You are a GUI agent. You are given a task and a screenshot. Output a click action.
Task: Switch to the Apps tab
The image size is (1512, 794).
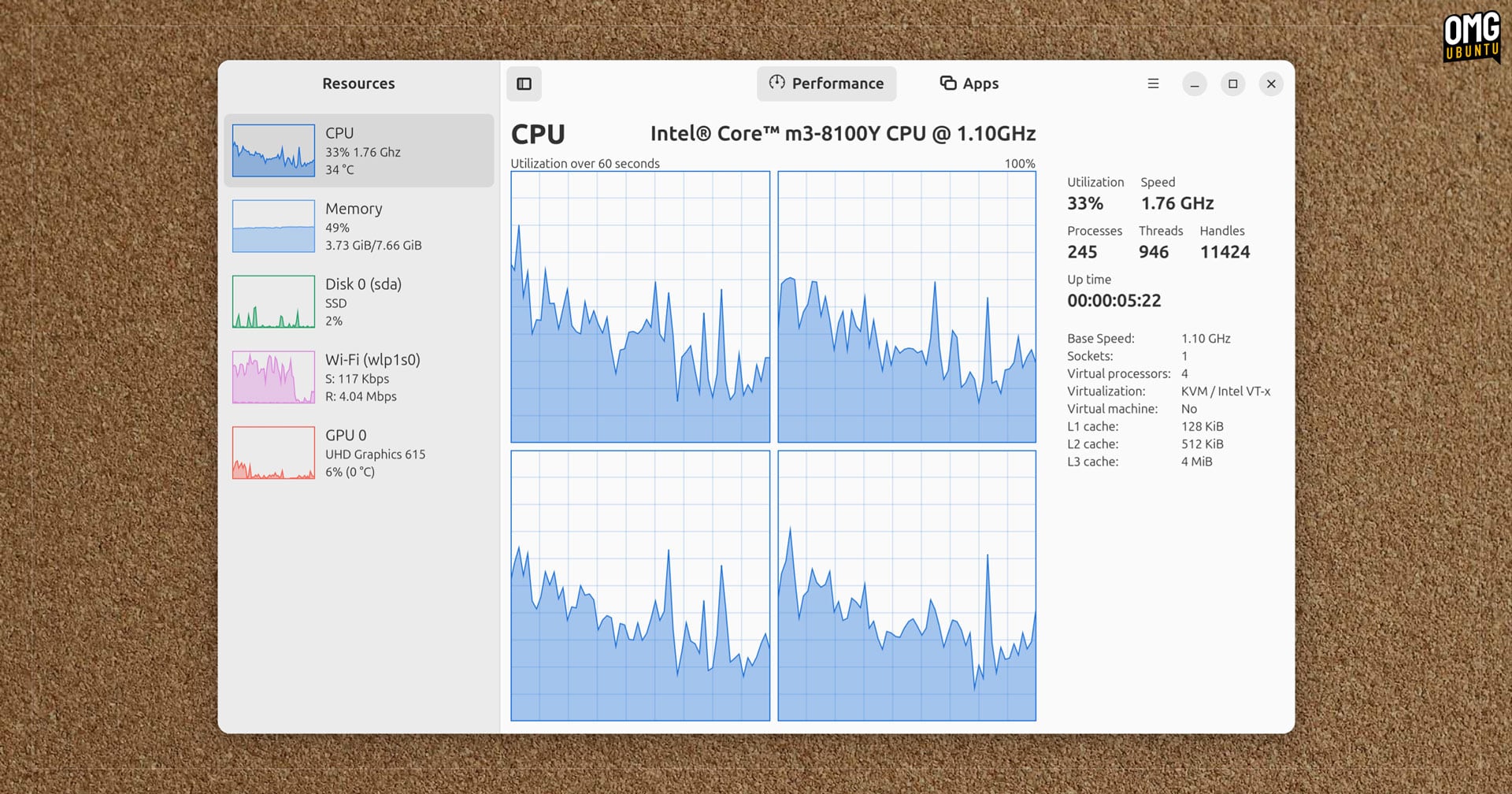(x=969, y=83)
